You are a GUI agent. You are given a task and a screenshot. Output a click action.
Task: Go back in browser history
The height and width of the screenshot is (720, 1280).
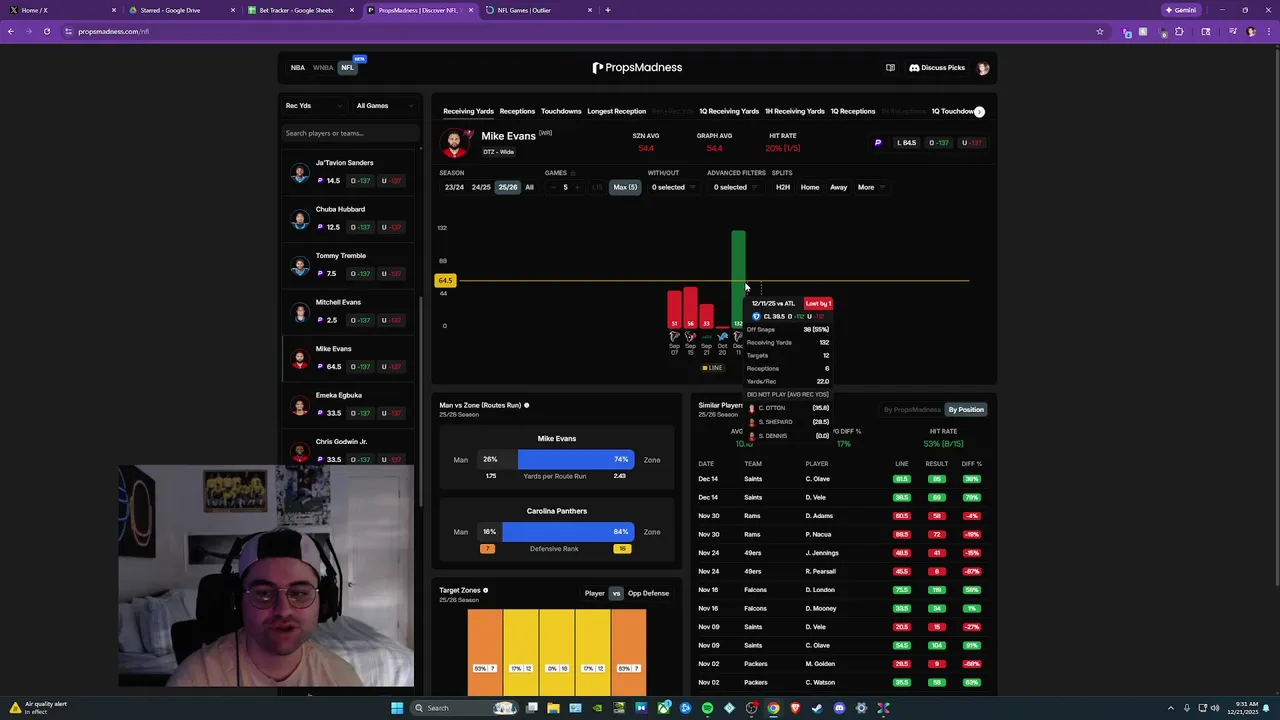11,31
